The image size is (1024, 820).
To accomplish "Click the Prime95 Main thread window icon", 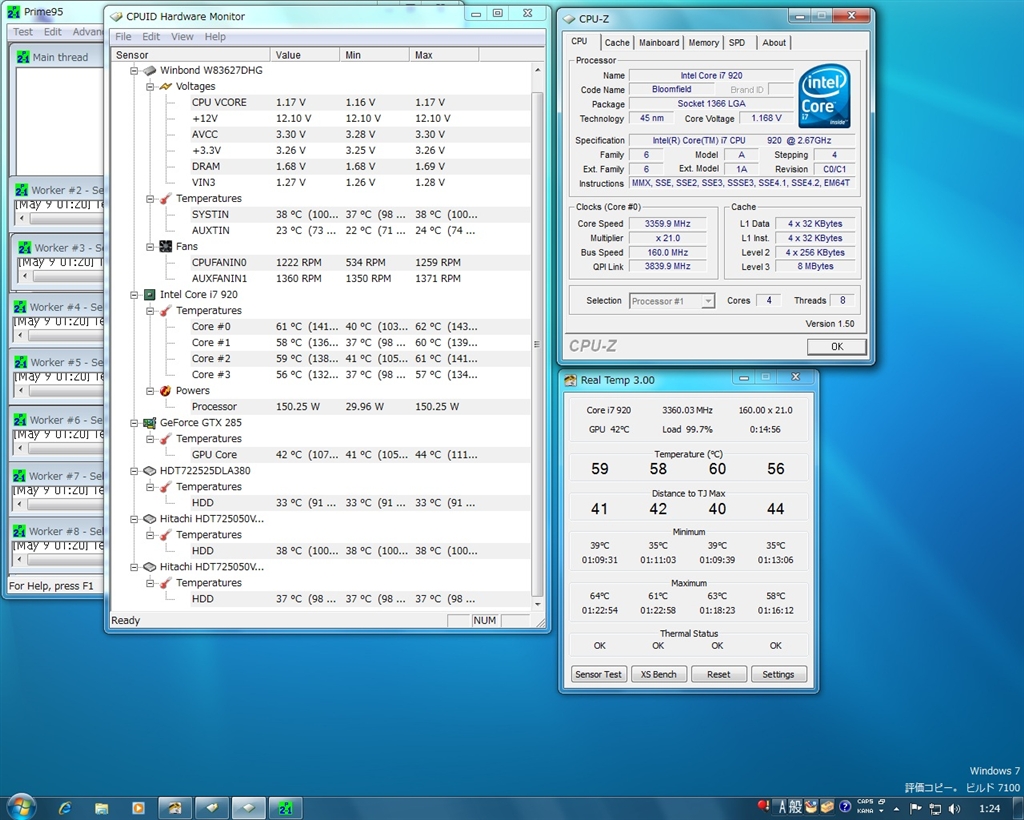I will (x=23, y=57).
